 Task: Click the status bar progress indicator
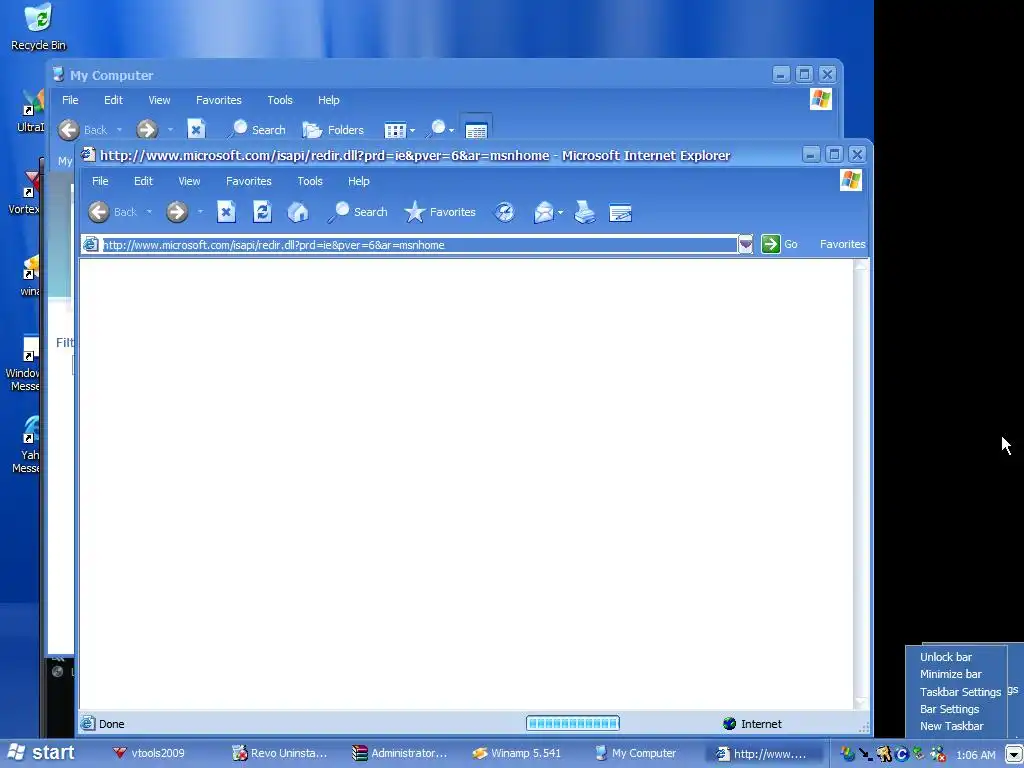click(573, 723)
